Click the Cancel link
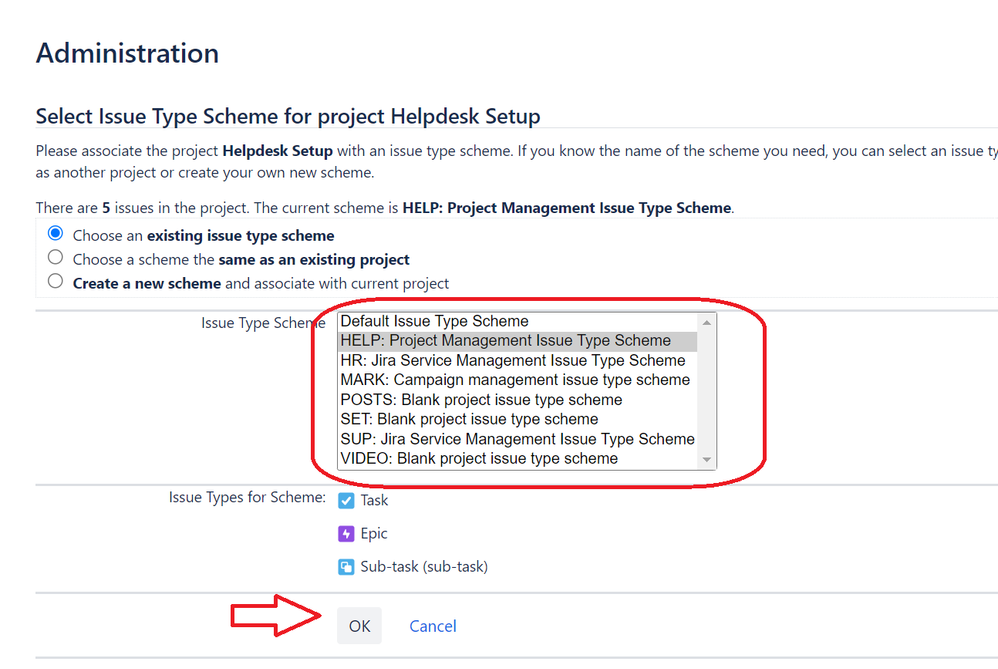This screenshot has width=998, height=669. [x=432, y=625]
